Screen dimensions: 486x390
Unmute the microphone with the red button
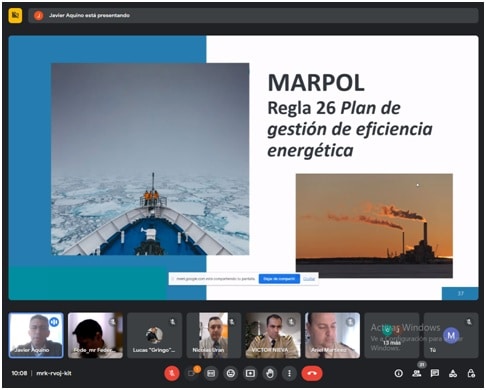pos(172,373)
